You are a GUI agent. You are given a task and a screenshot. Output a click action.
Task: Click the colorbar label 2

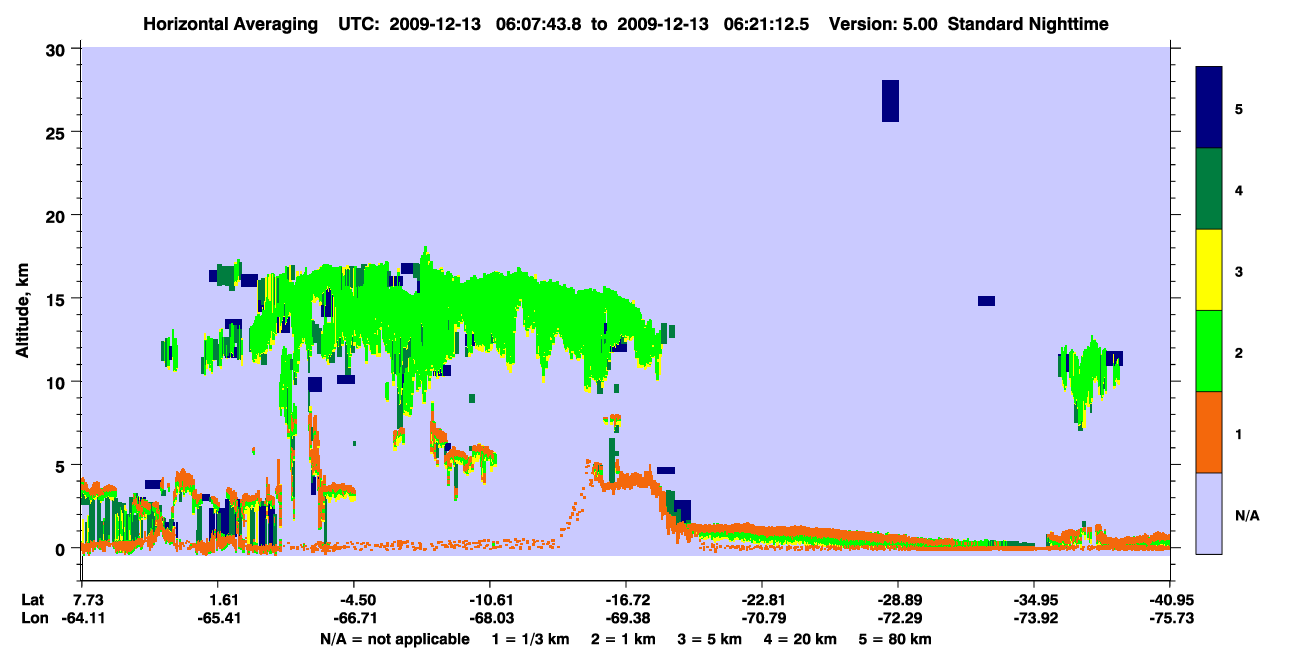[1238, 351]
